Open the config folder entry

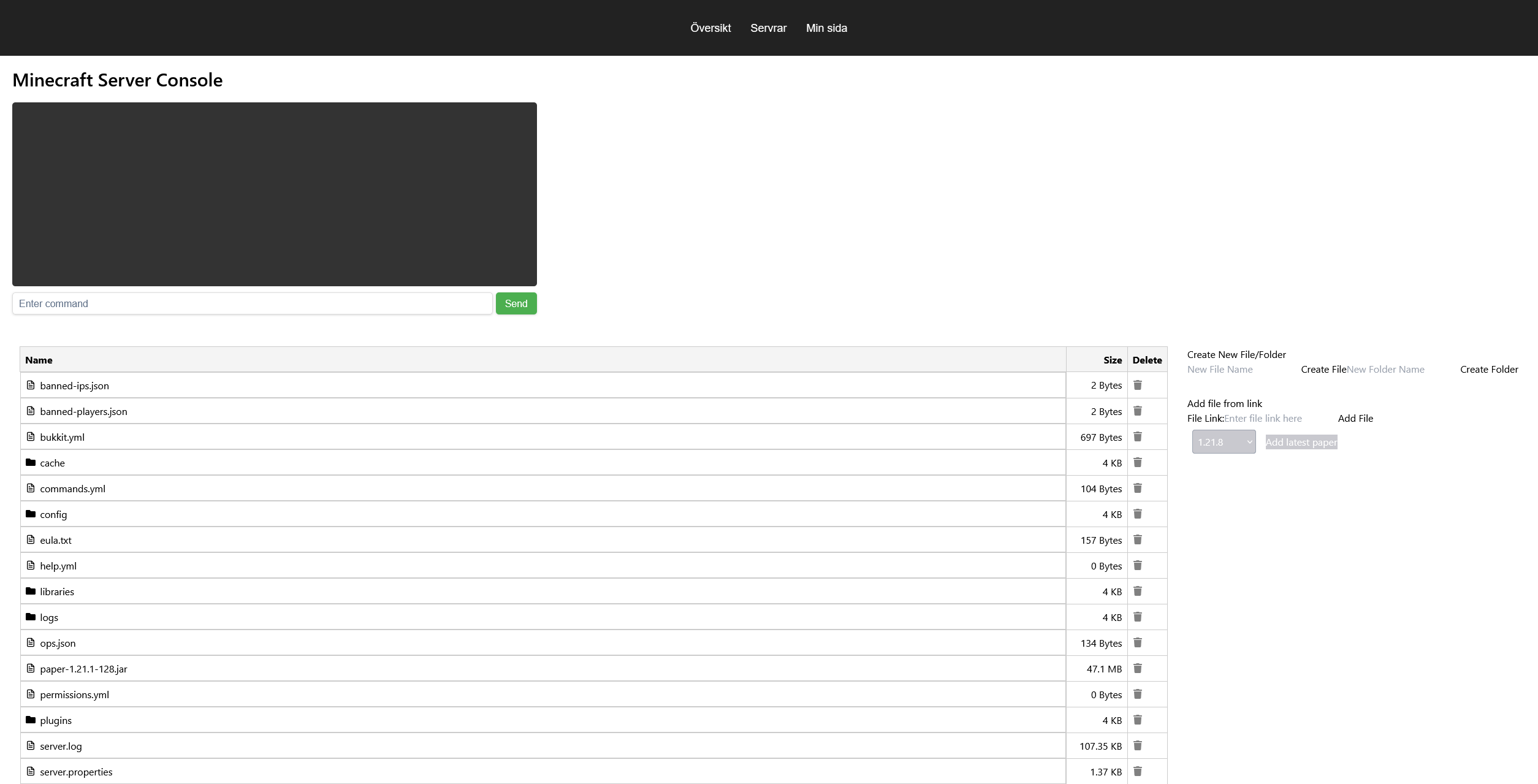[x=53, y=514]
